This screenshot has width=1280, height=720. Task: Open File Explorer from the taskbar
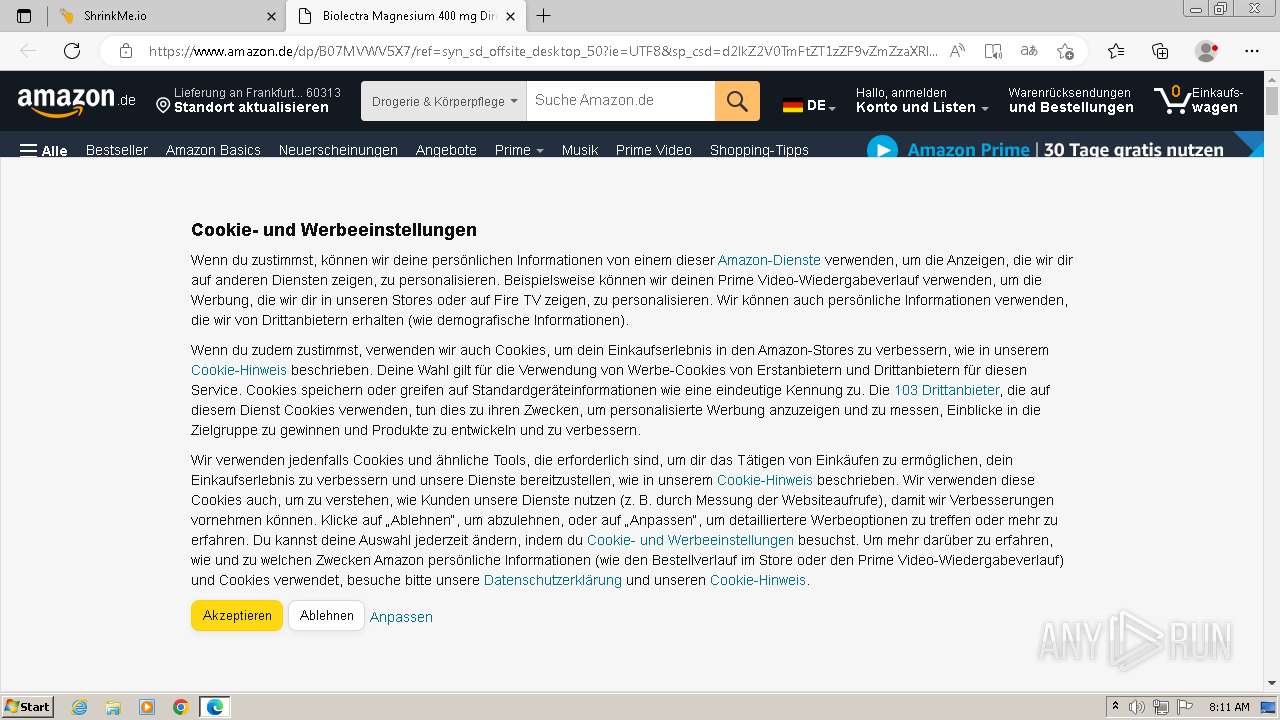[113, 707]
